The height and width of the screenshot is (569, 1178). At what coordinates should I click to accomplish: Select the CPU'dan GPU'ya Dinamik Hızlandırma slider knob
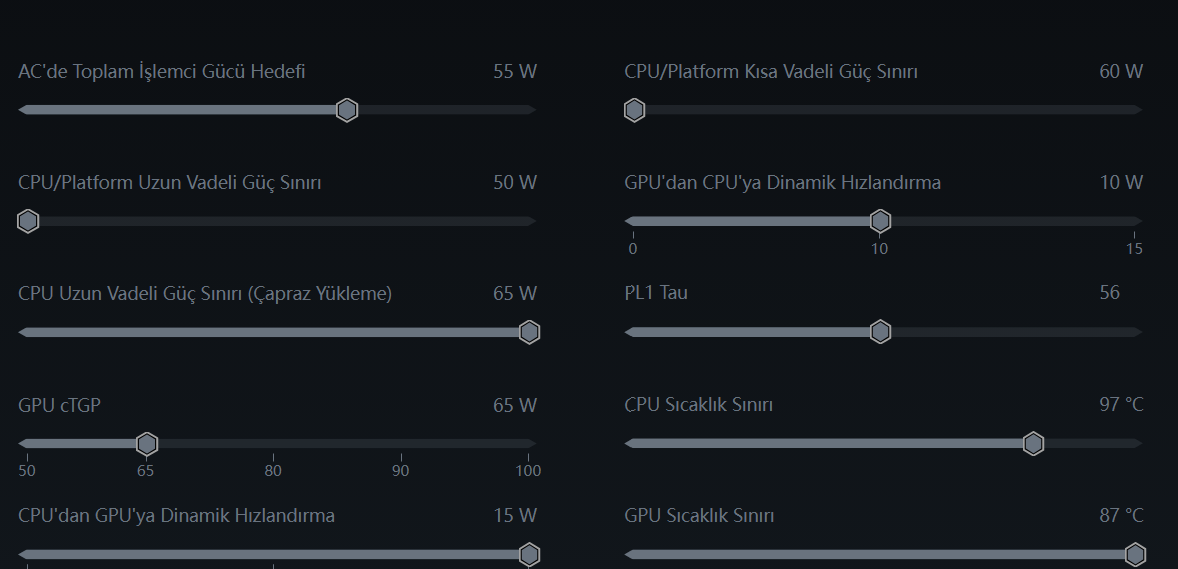(530, 554)
